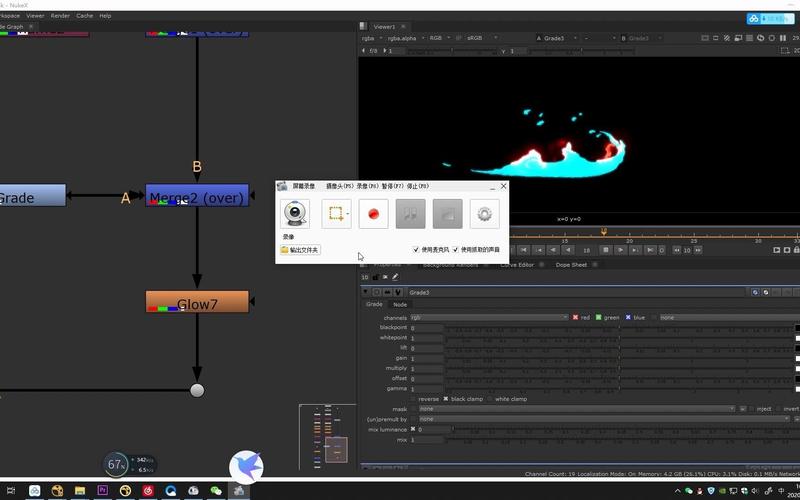This screenshot has width=800, height=500.
Task: Select the Glow7 node
Action: point(197,302)
